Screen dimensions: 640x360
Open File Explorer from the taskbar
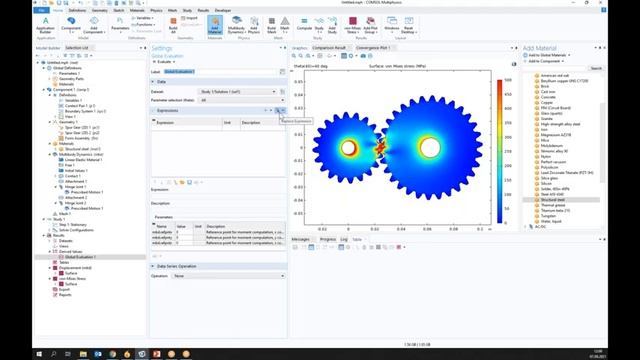83,354
